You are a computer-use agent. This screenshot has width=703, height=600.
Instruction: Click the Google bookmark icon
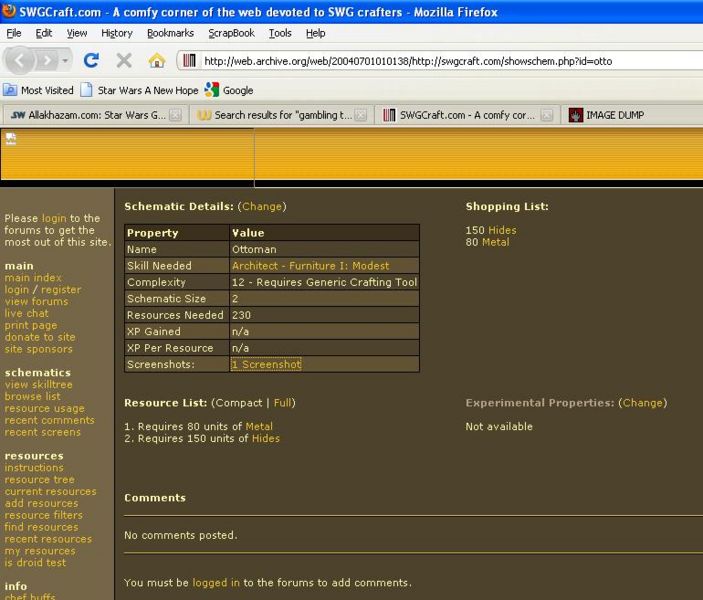[212, 90]
